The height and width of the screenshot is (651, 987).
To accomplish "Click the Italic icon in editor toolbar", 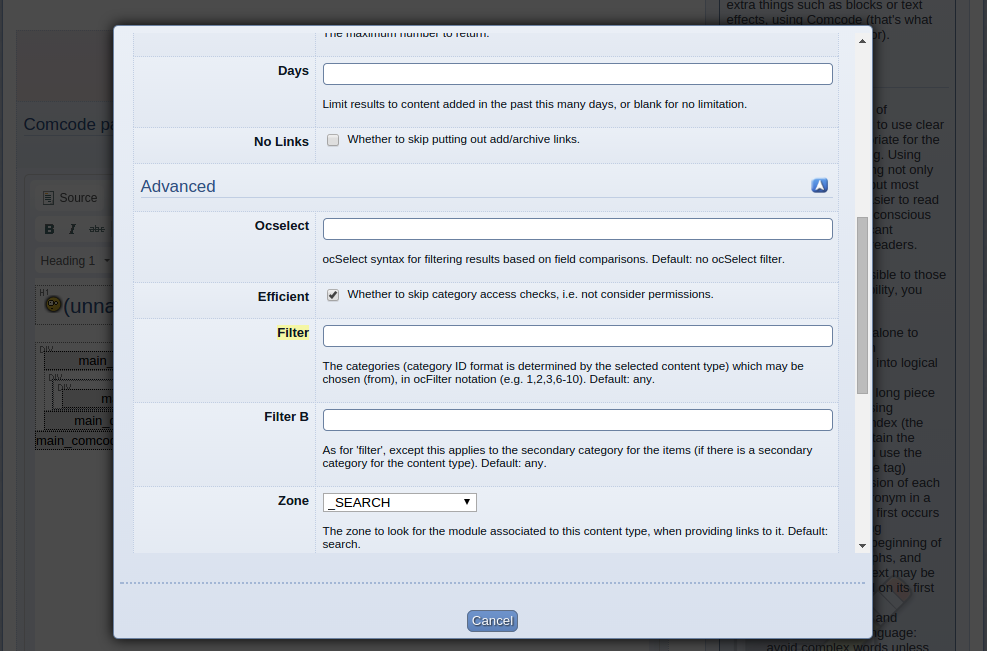I will coord(72,229).
